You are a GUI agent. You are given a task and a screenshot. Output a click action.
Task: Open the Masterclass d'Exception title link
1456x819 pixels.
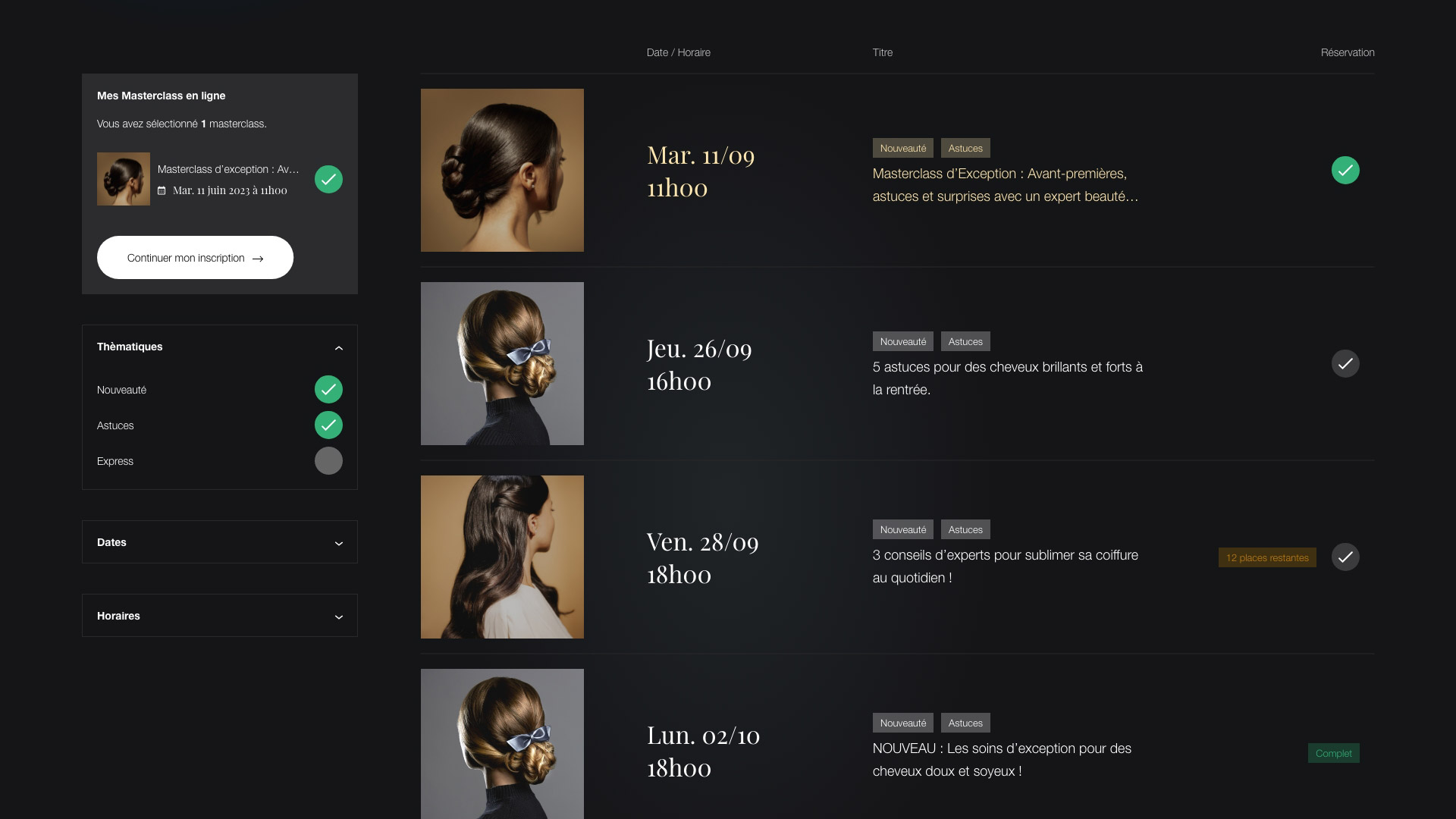[1006, 185]
